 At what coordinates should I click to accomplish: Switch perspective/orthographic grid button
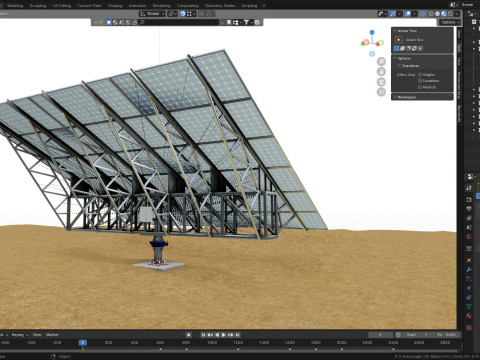click(x=381, y=92)
